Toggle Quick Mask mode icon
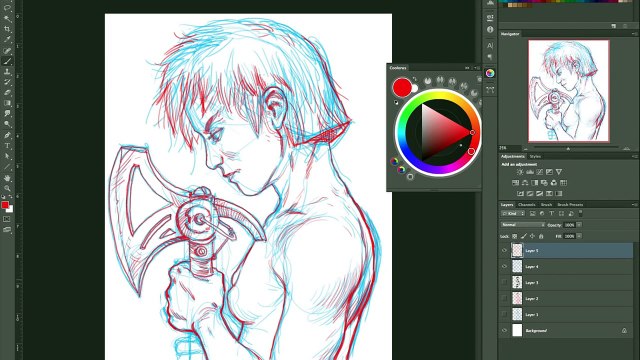640x360 pixels. point(7,219)
